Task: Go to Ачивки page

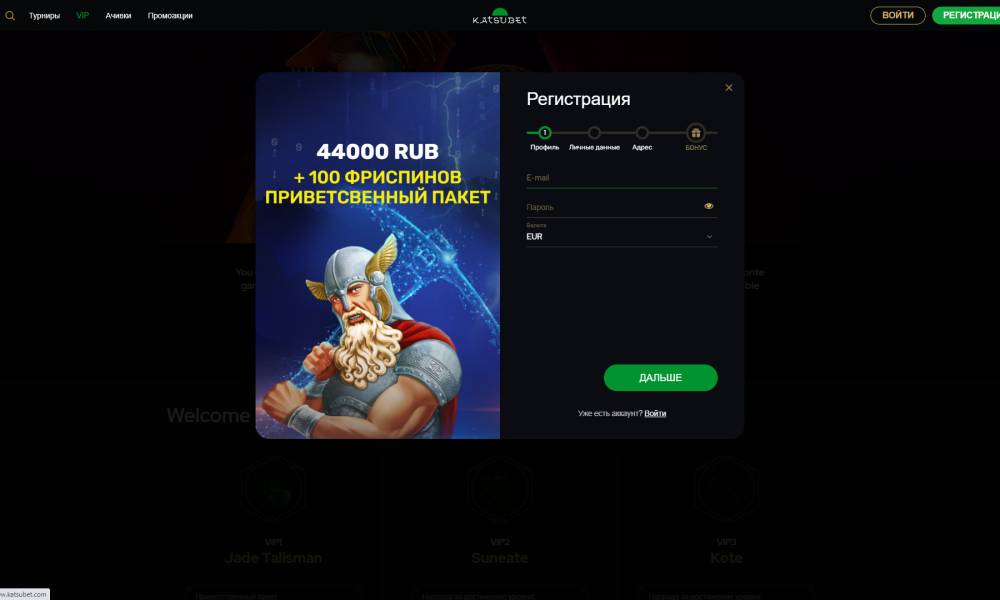Action: click(x=118, y=16)
